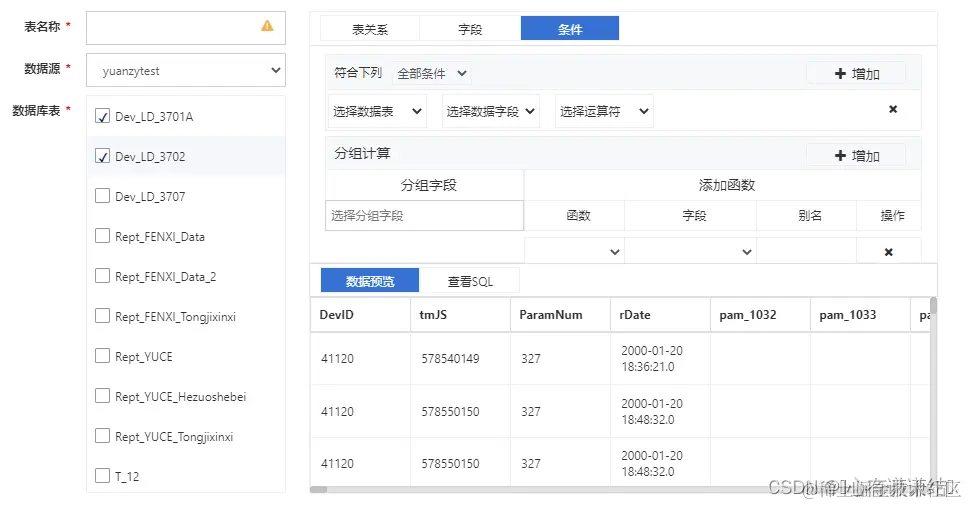This screenshot has height=506, width=968.
Task: Click the pam_1033 column header
Action: coord(861,315)
